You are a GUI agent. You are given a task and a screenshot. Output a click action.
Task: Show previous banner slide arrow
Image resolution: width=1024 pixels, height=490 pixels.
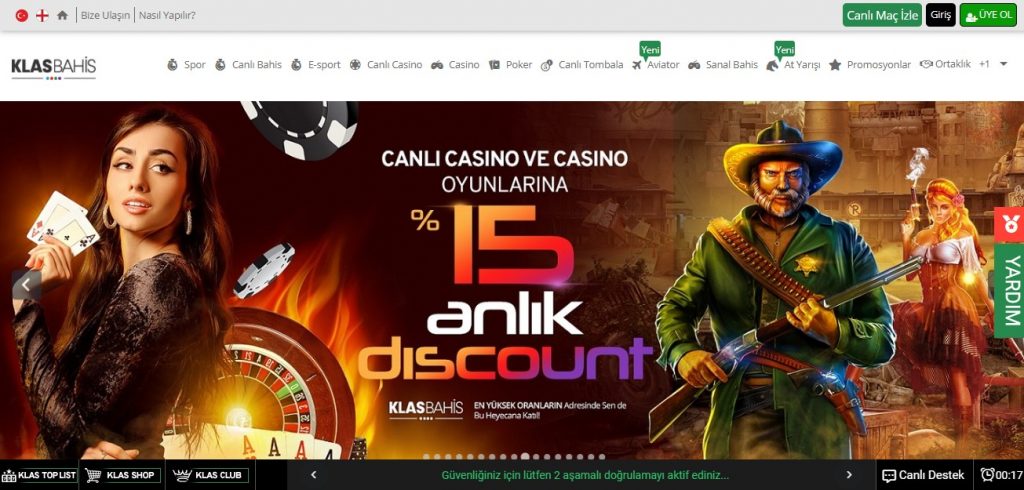click(26, 284)
